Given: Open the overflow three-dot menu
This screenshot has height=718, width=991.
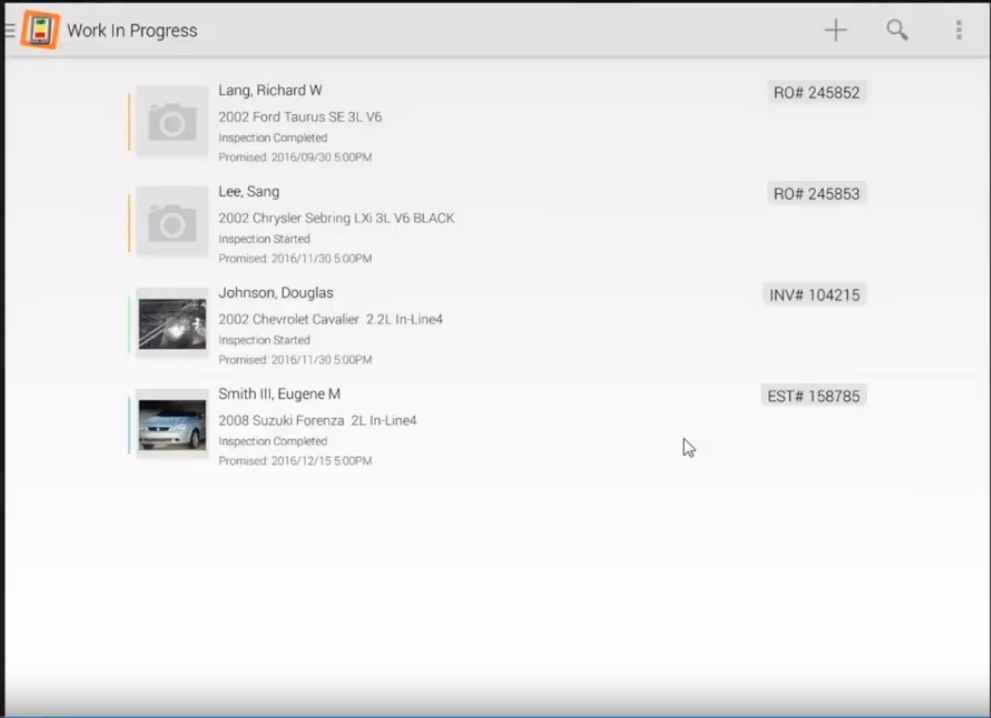Looking at the screenshot, I should tap(958, 30).
